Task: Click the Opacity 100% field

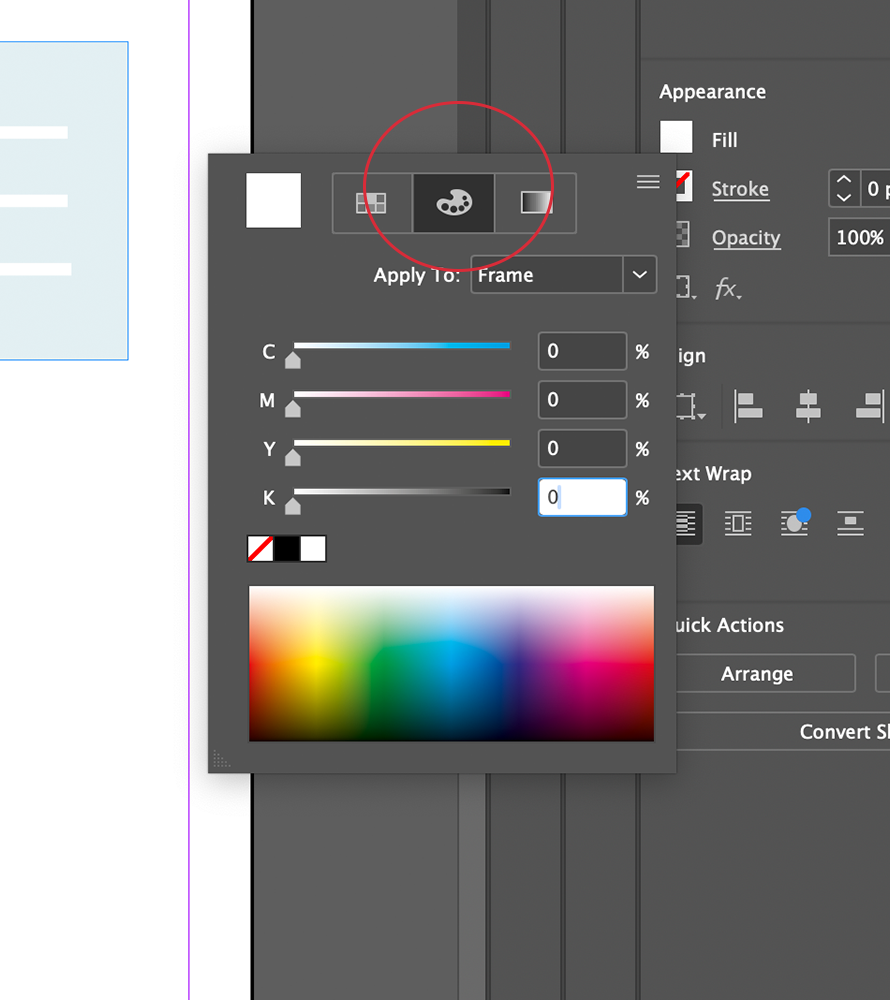Action: 859,237
